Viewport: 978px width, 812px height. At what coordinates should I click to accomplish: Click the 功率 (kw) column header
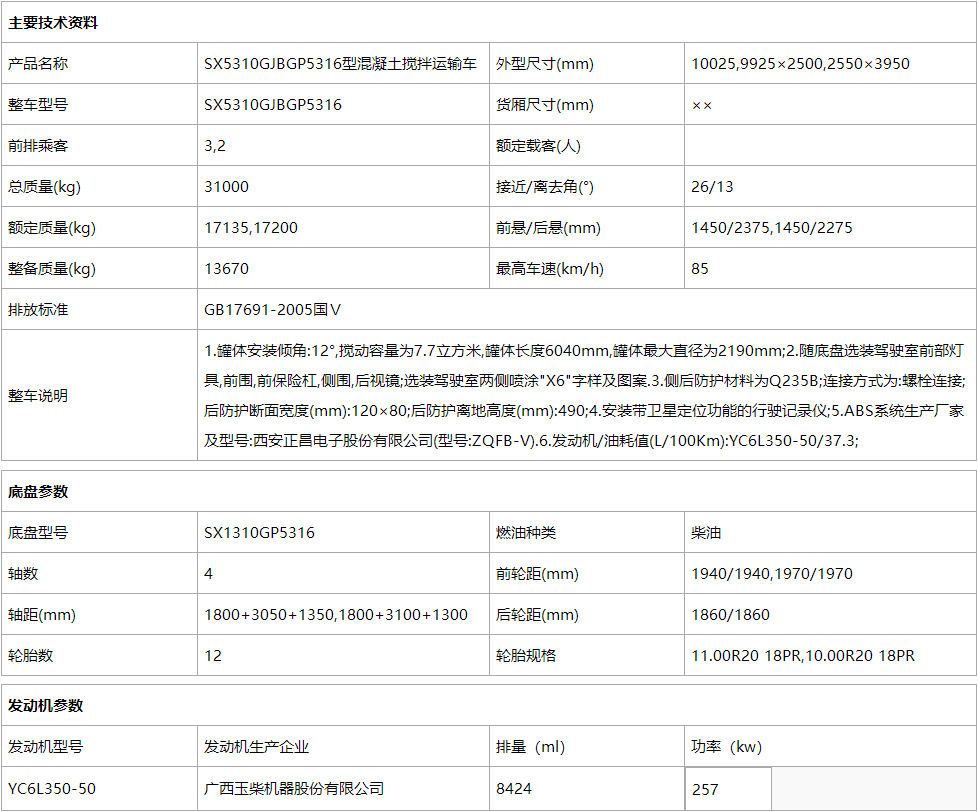click(727, 747)
